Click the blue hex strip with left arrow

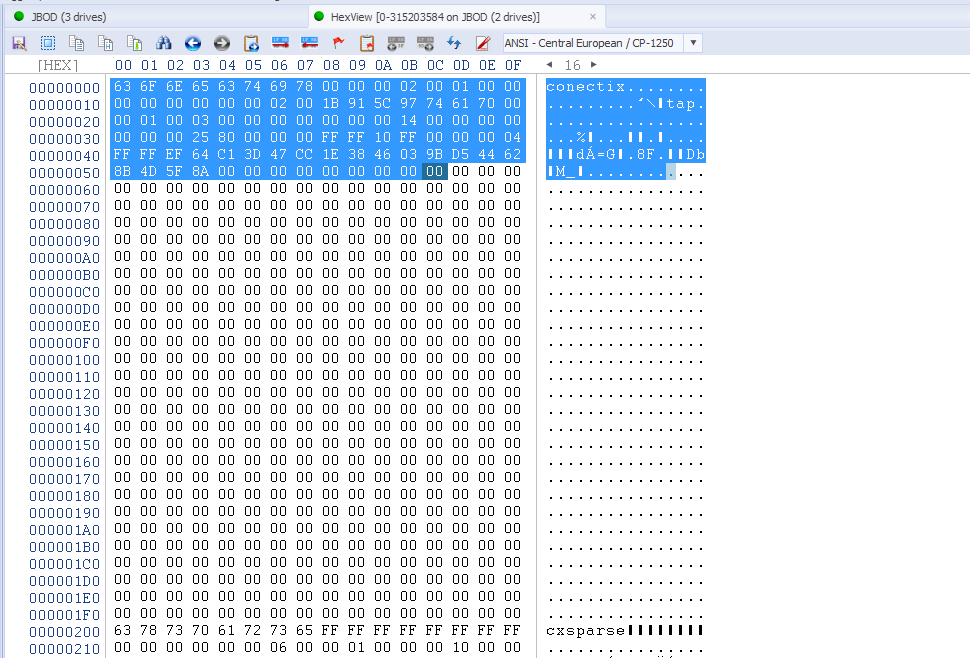[309, 43]
